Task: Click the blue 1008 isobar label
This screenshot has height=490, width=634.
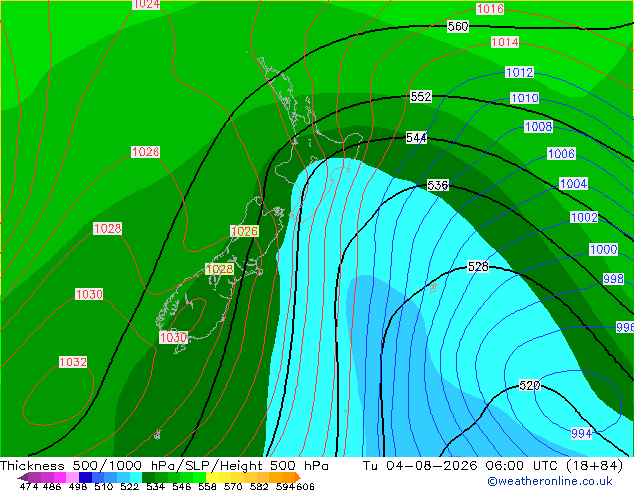Action: (539, 127)
